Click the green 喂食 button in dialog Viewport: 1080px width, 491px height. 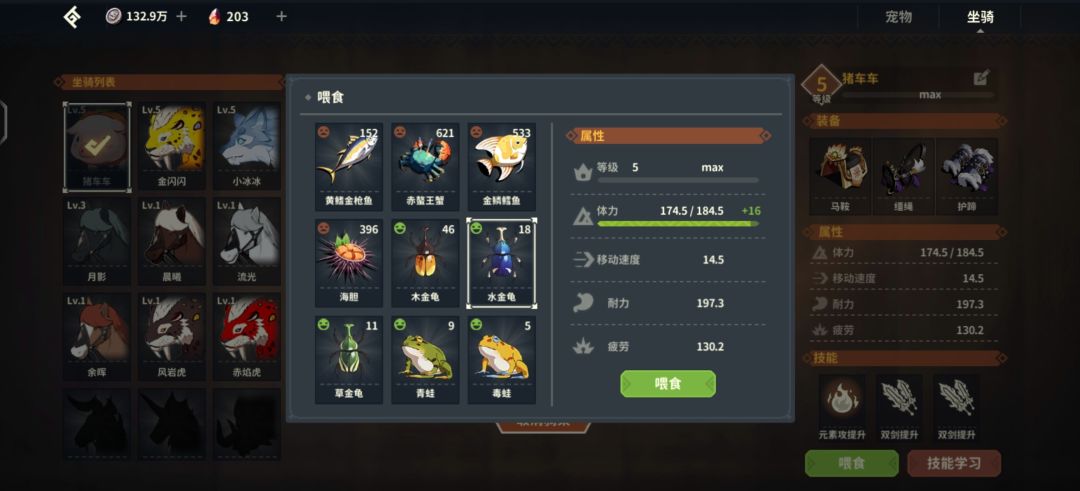667,384
